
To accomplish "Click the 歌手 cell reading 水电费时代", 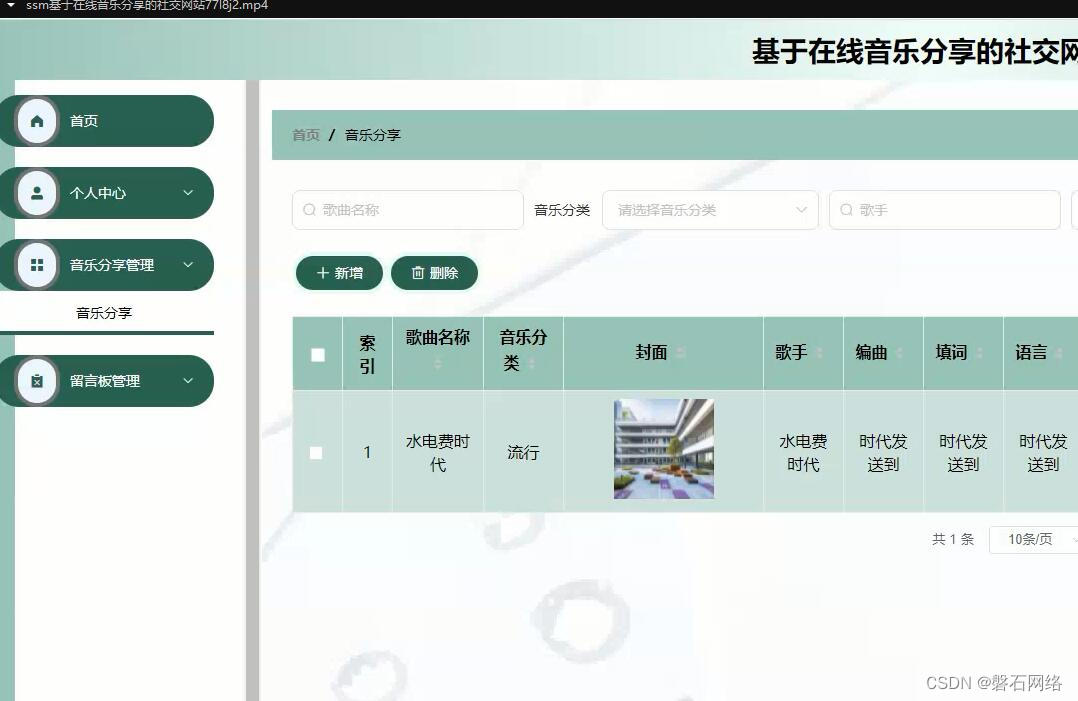I will (x=803, y=453).
